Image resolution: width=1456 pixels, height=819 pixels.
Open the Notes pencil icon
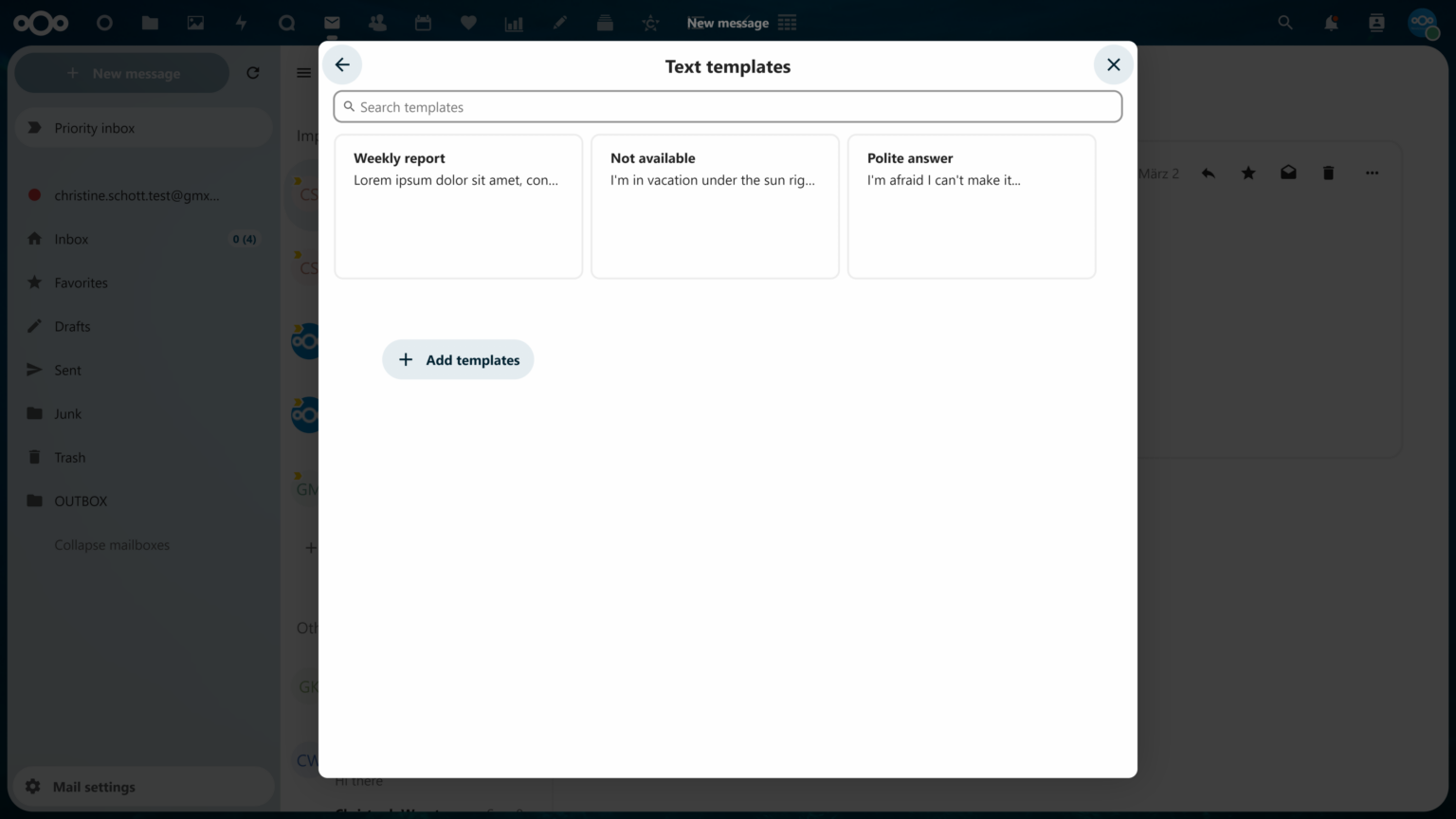click(x=559, y=23)
